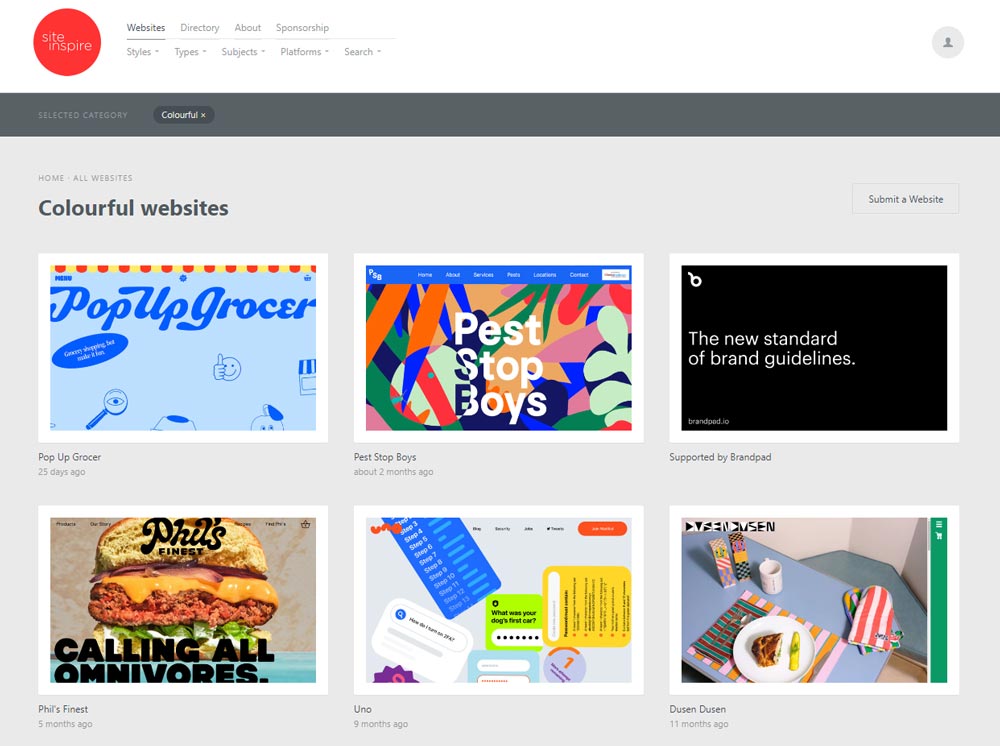Open the user account avatar icon
This screenshot has width=1000, height=746.
point(948,43)
